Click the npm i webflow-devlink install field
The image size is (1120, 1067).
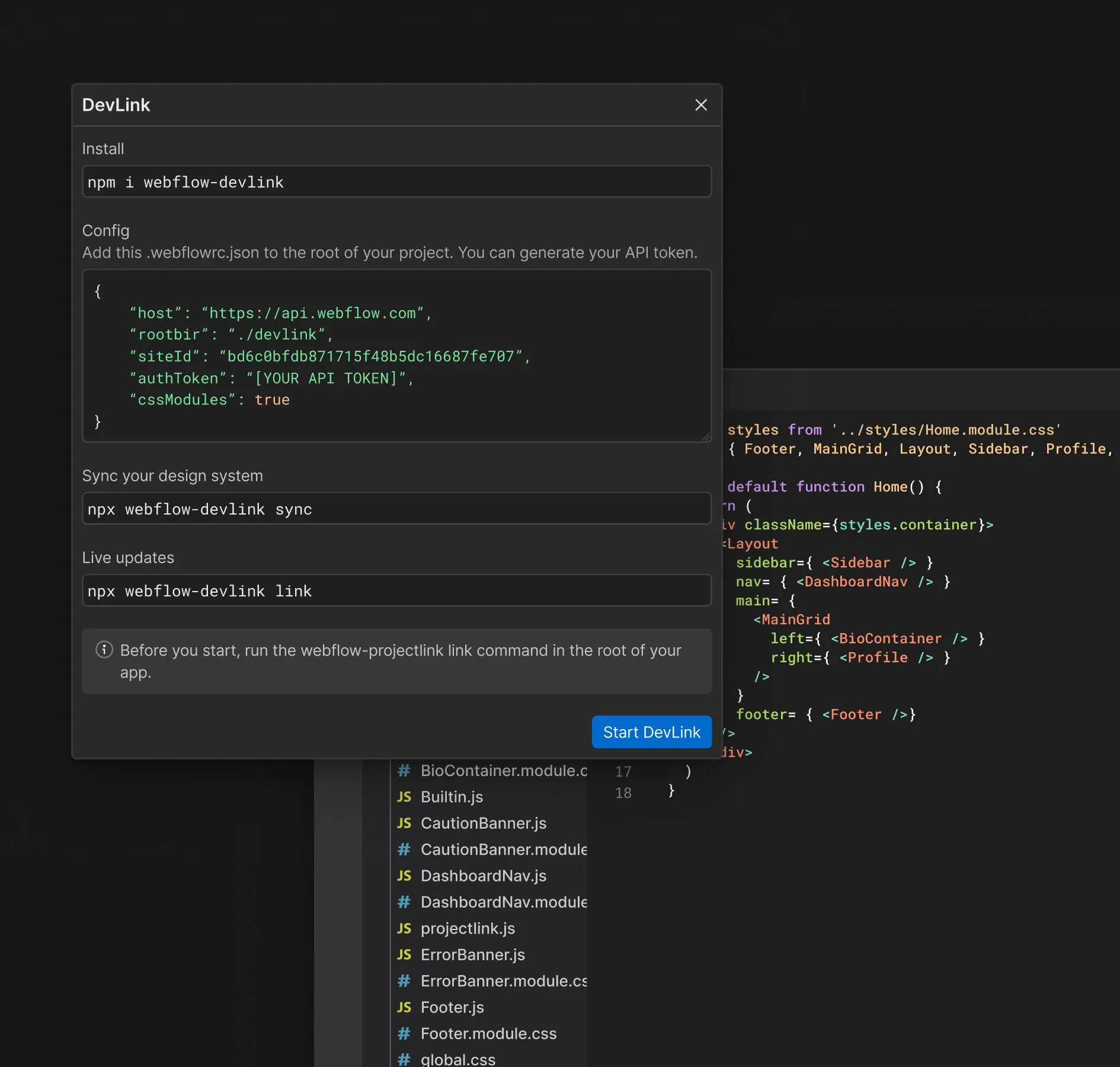pyautogui.click(x=396, y=181)
